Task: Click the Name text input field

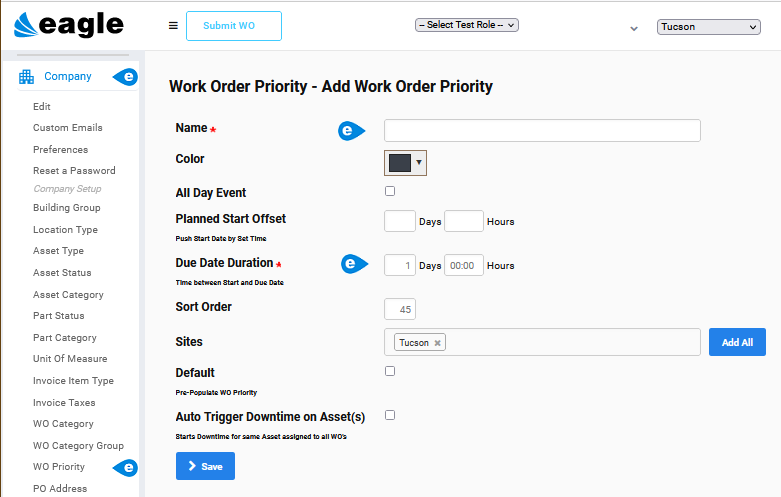Action: click(x=542, y=130)
